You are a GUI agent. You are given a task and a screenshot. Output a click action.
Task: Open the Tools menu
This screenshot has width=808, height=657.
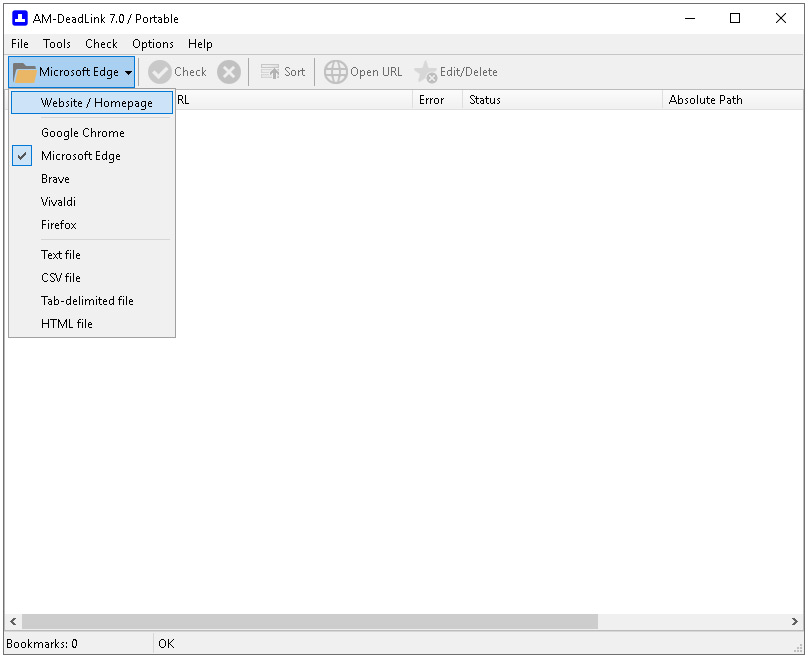pos(57,44)
